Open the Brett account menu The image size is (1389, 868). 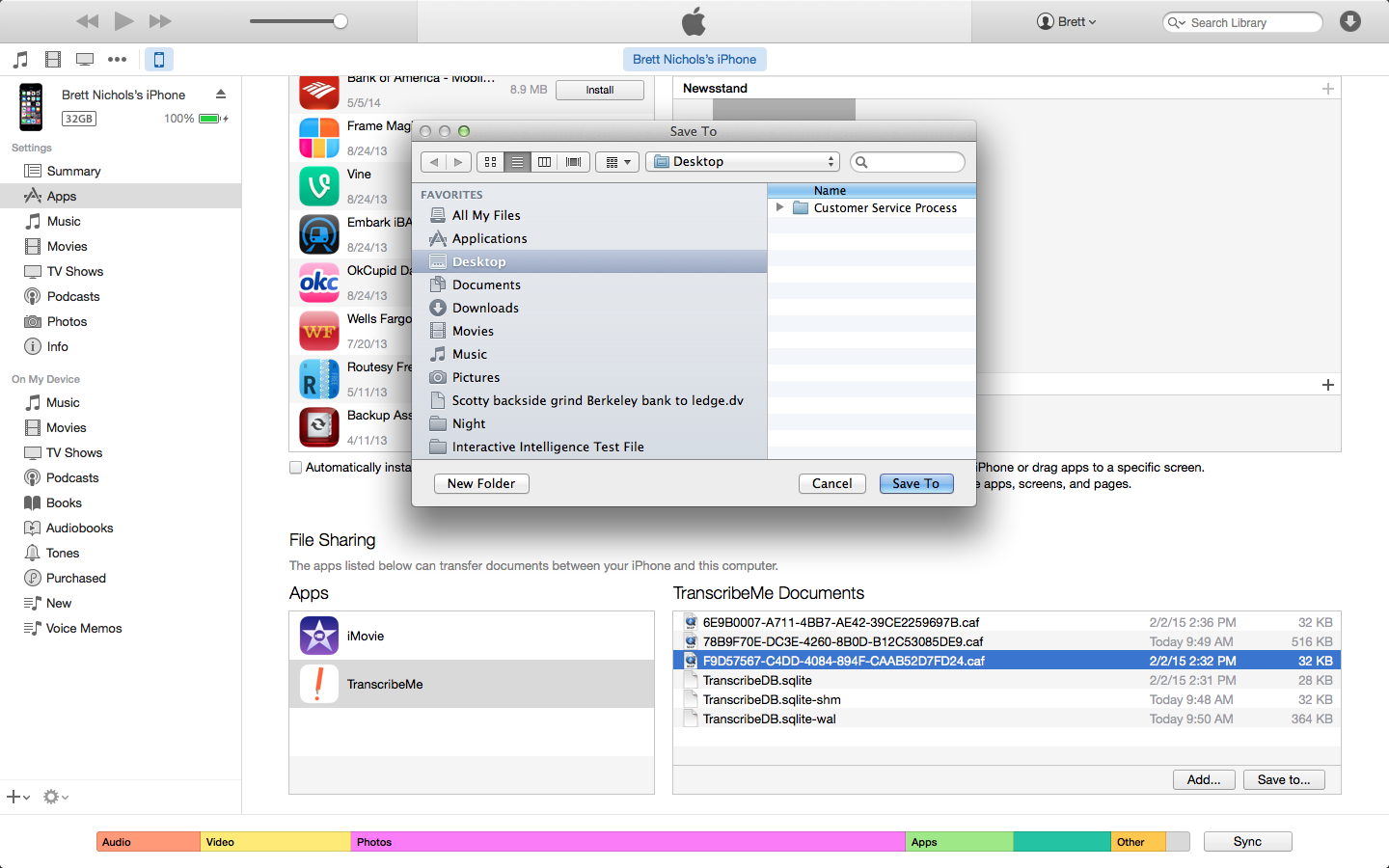point(1066,21)
